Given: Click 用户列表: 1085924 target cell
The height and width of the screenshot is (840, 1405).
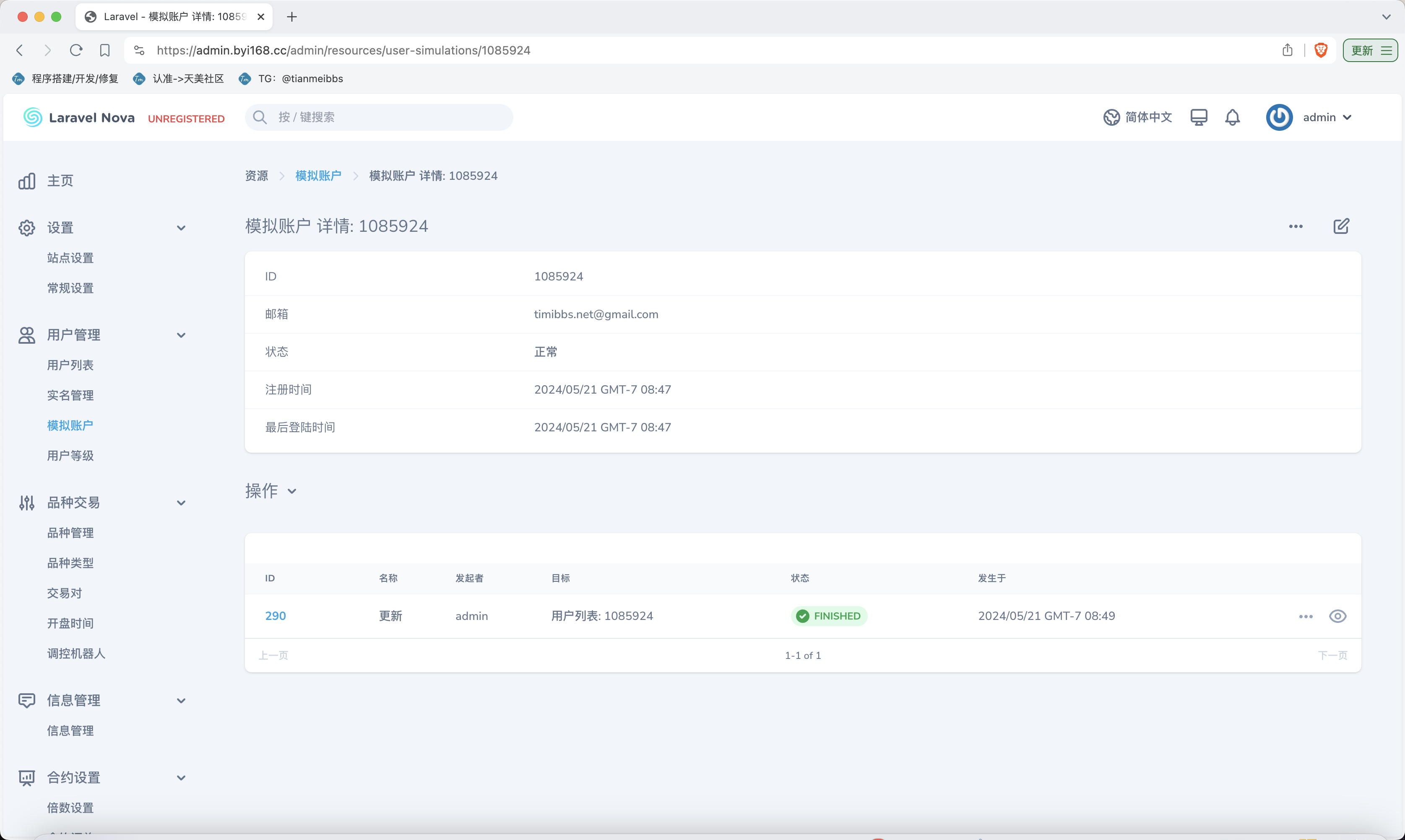Looking at the screenshot, I should point(602,616).
